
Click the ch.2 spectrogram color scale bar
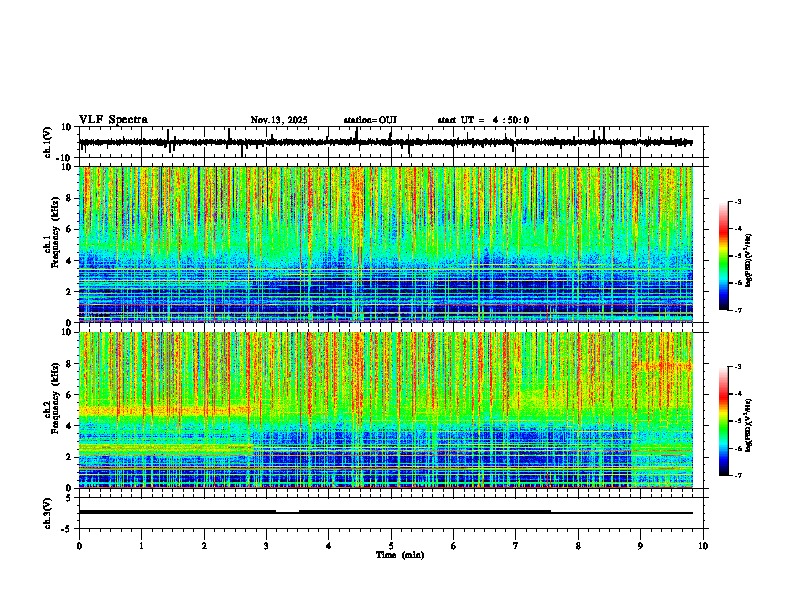724,421
